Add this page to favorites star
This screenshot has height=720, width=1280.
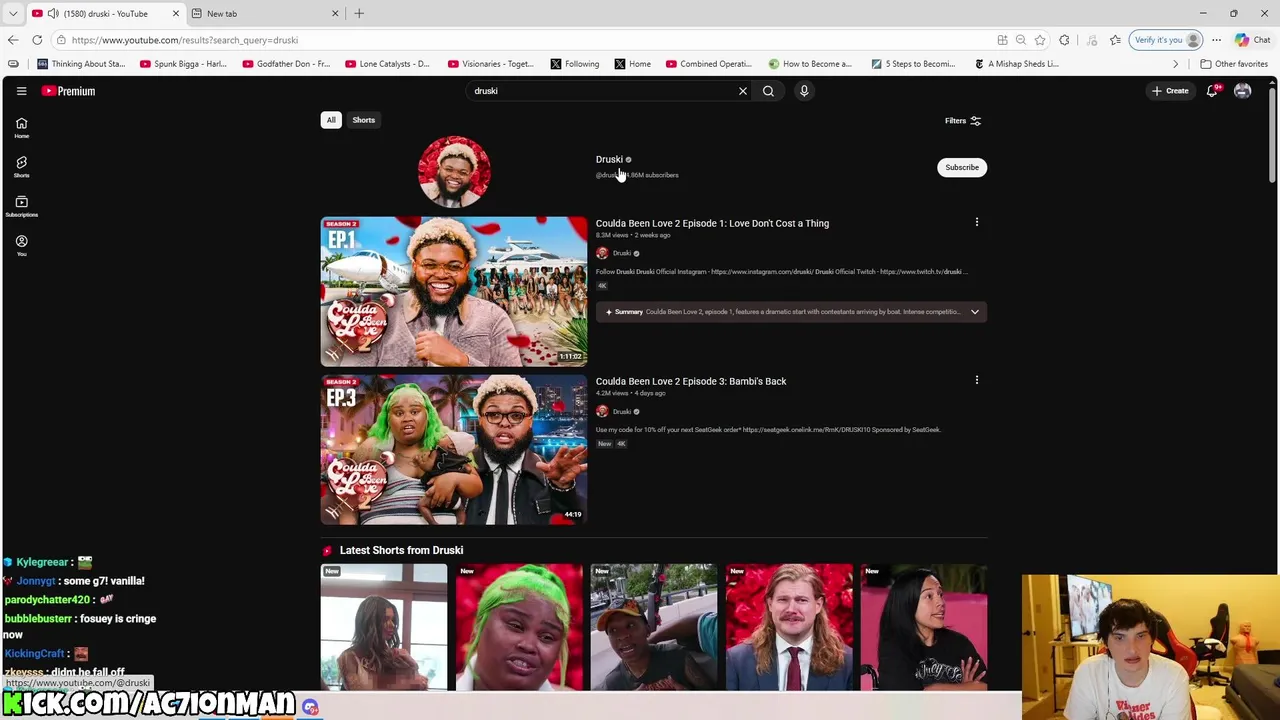(x=1040, y=40)
